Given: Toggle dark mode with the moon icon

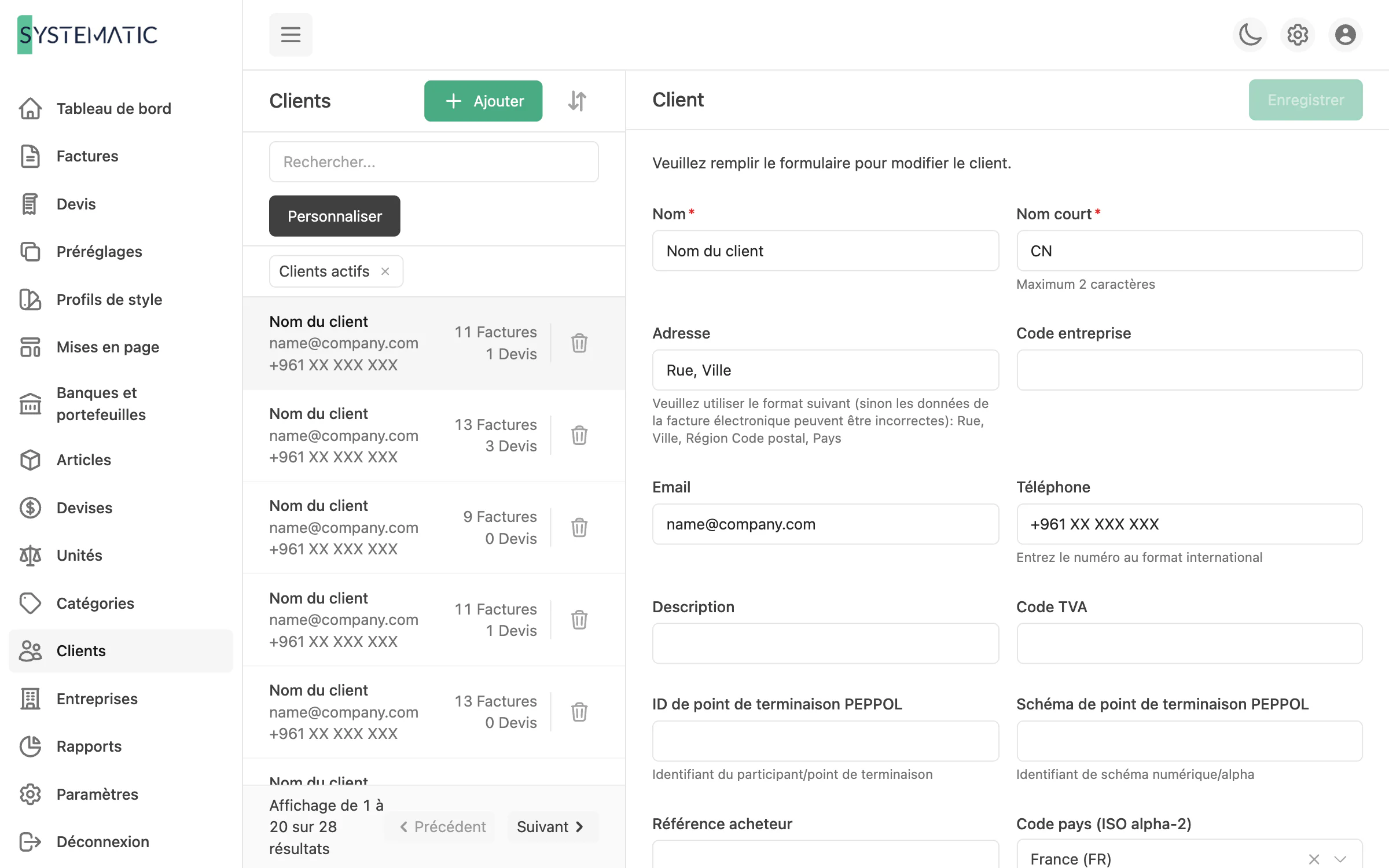Looking at the screenshot, I should [1250, 35].
